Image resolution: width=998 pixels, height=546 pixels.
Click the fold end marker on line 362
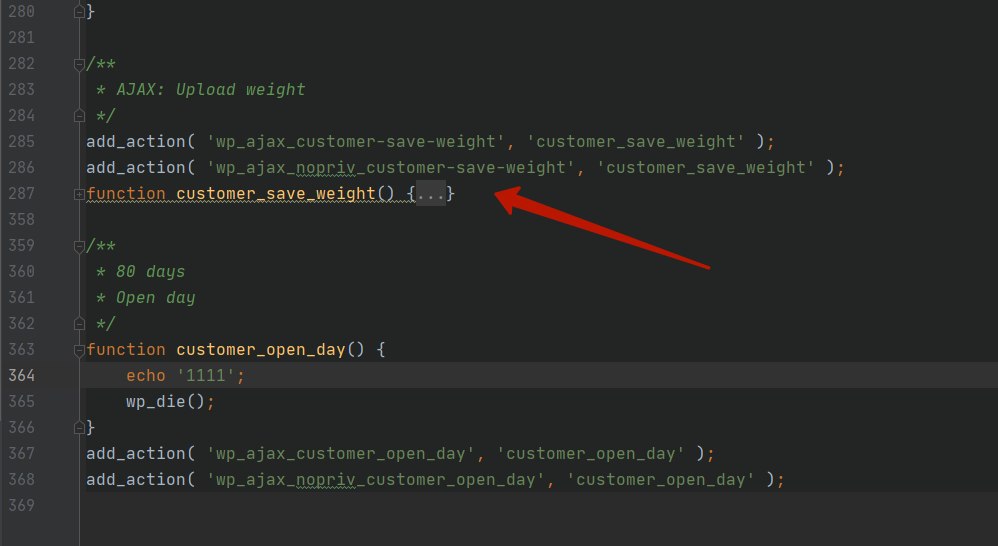point(79,324)
